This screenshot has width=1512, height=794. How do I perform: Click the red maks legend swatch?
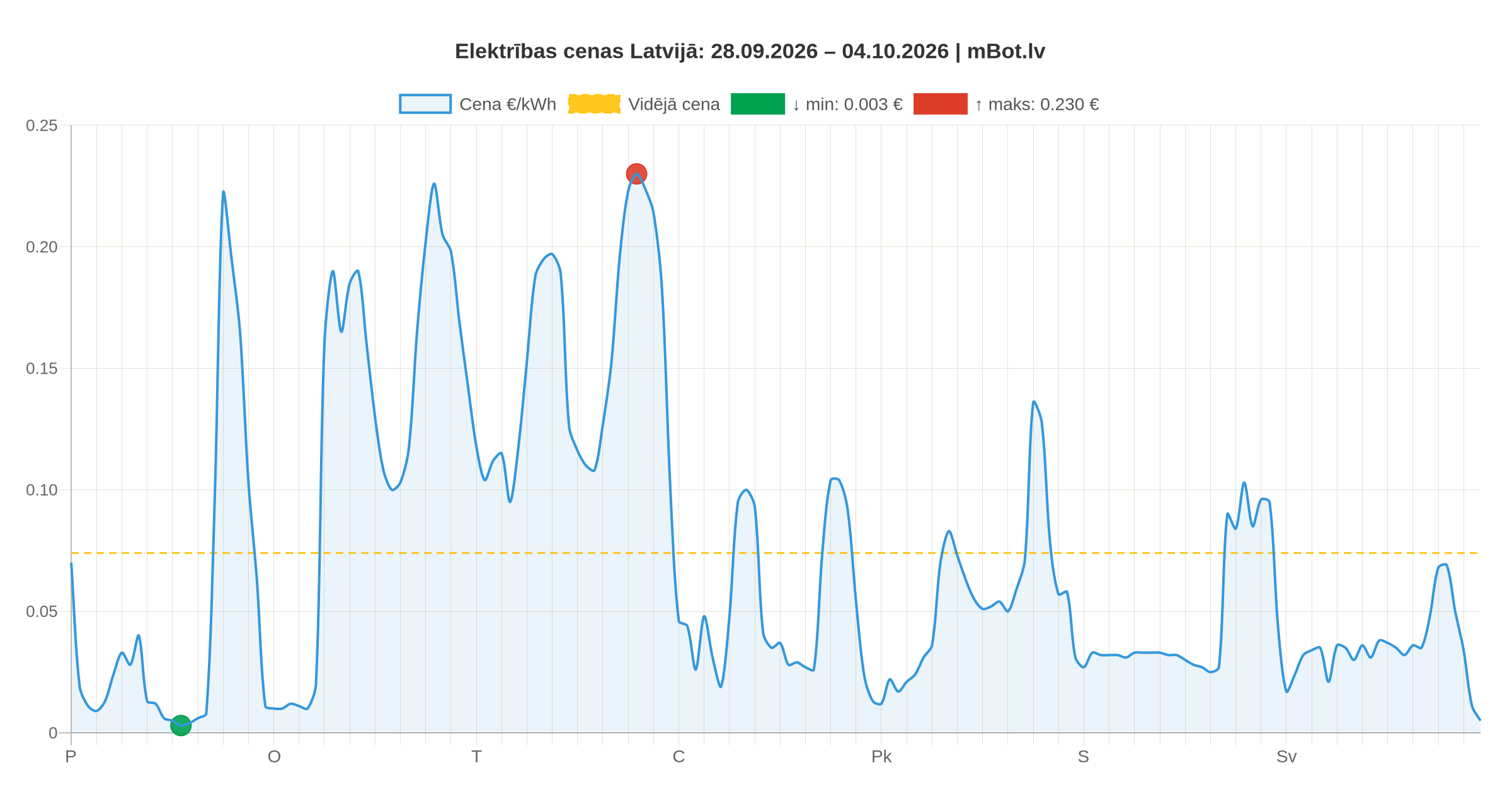pyautogui.click(x=941, y=104)
